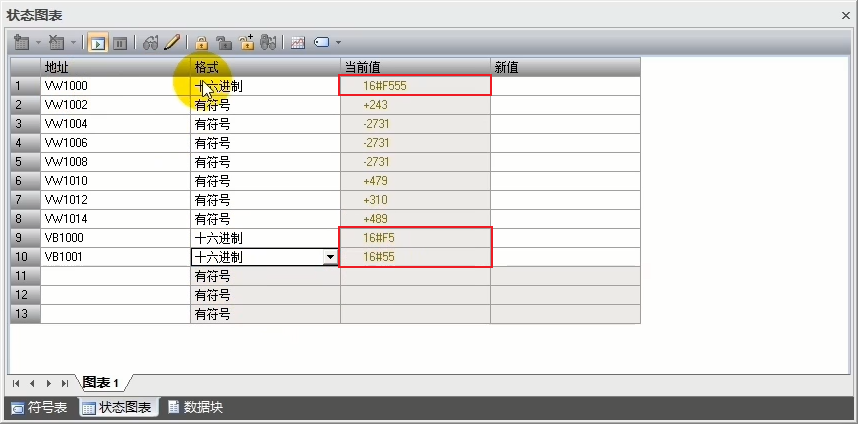Select the VB1001 address cell
The width and height of the screenshot is (858, 424).
click(115, 257)
